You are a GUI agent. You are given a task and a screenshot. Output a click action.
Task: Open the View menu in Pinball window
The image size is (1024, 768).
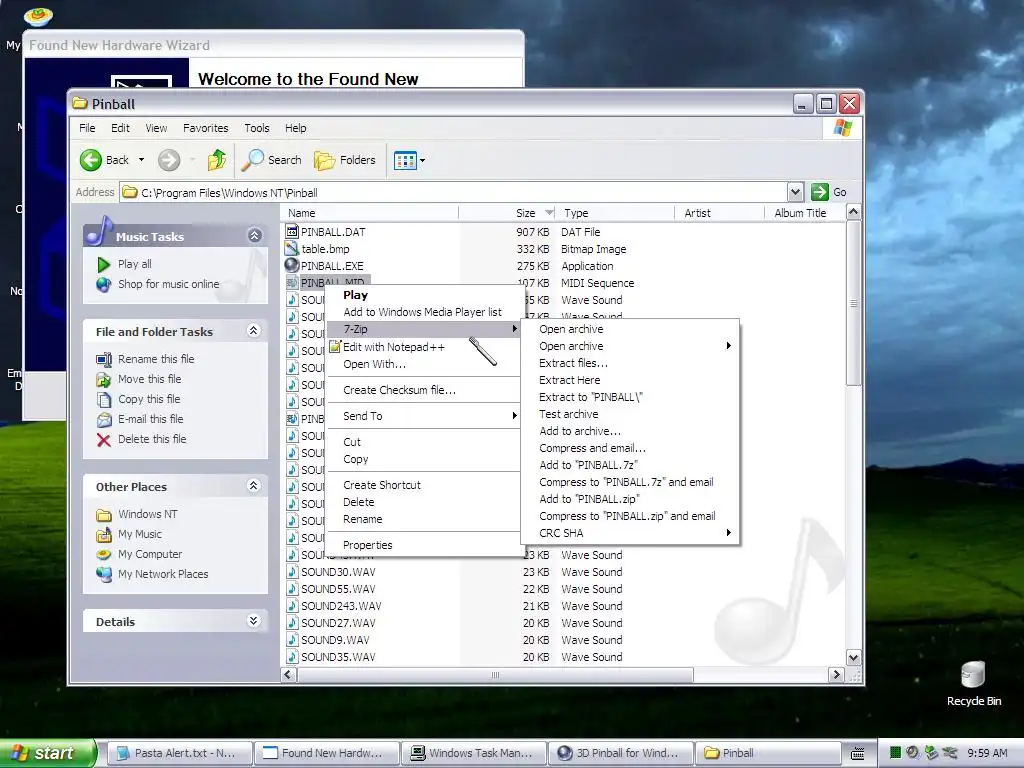point(156,128)
